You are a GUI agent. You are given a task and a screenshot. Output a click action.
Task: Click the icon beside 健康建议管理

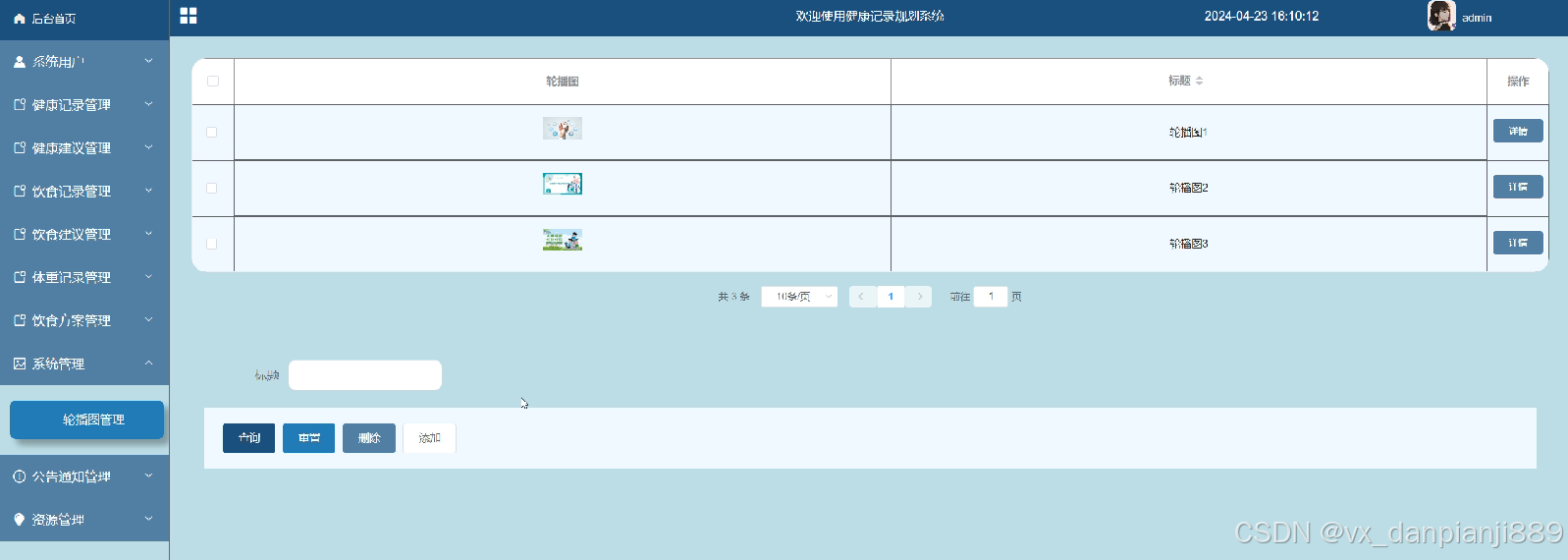(20, 147)
